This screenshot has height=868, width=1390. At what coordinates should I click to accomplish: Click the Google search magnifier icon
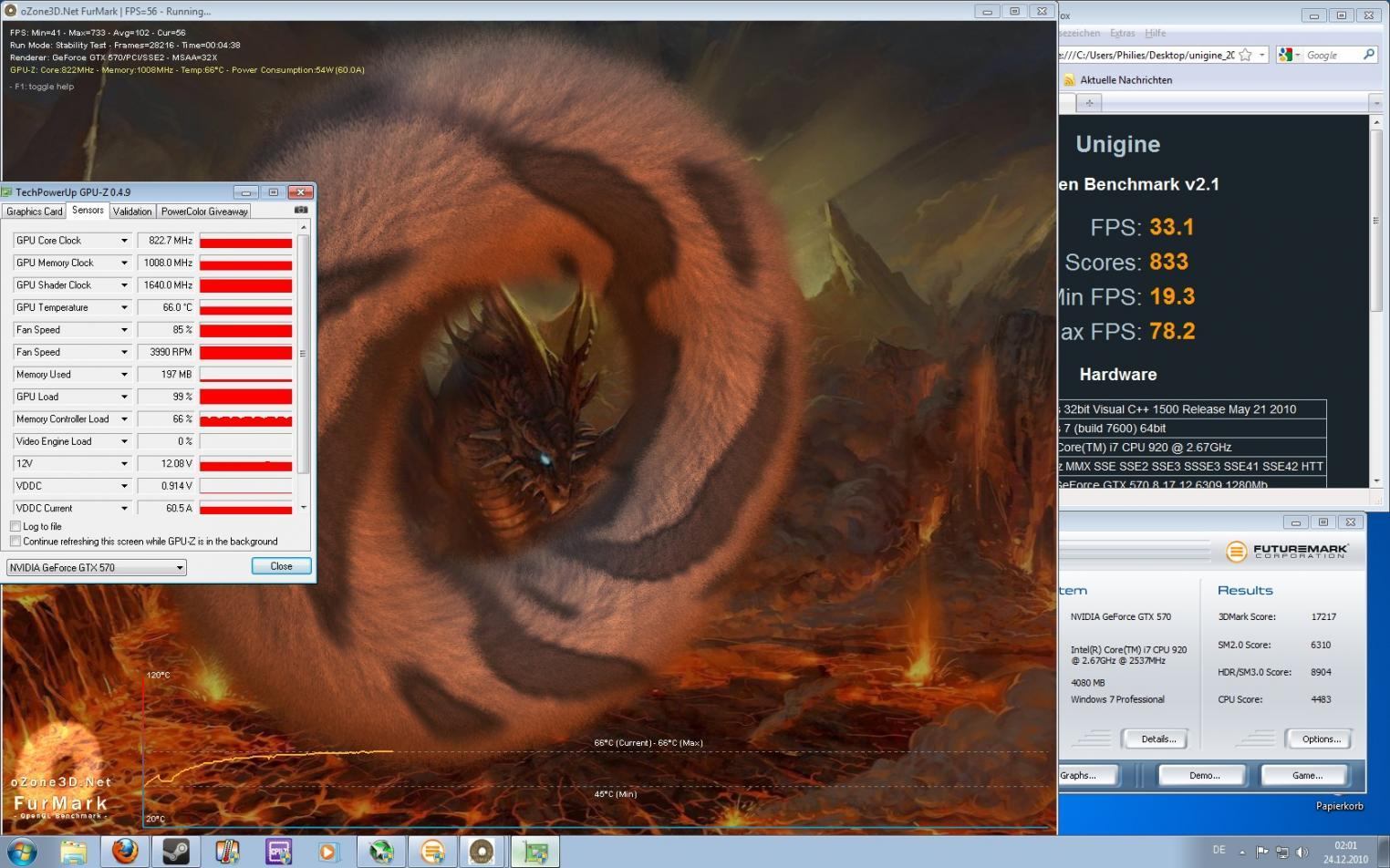1368,55
